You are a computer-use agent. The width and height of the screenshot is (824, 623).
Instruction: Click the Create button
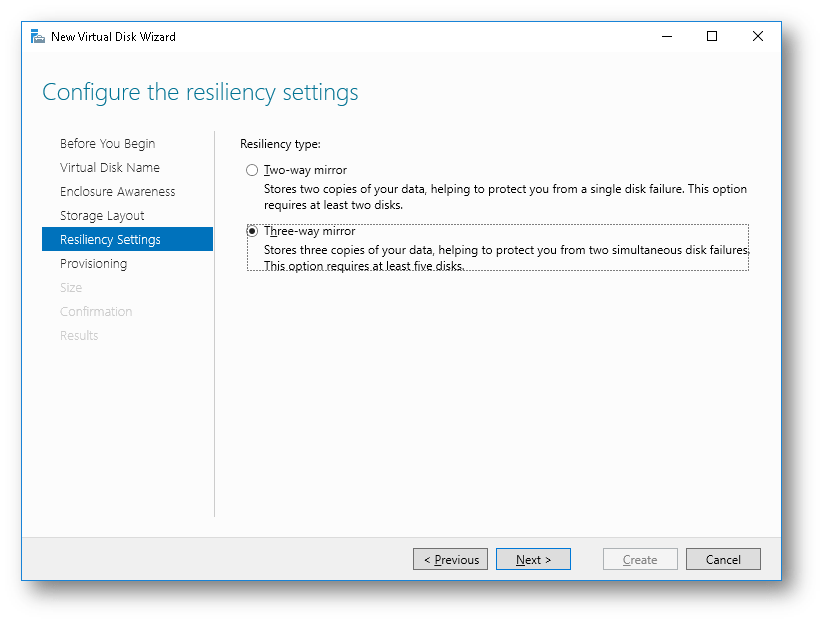coord(639,559)
